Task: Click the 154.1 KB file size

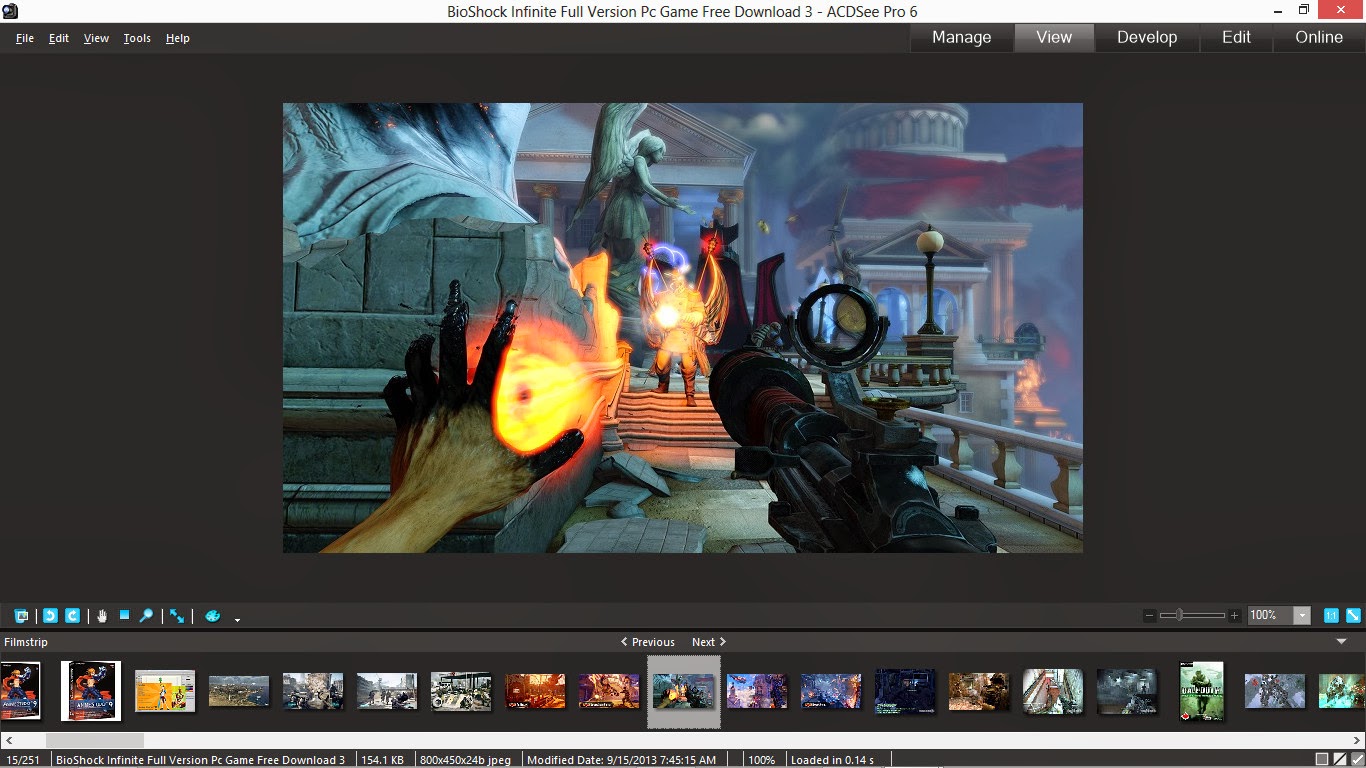Action: click(382, 760)
